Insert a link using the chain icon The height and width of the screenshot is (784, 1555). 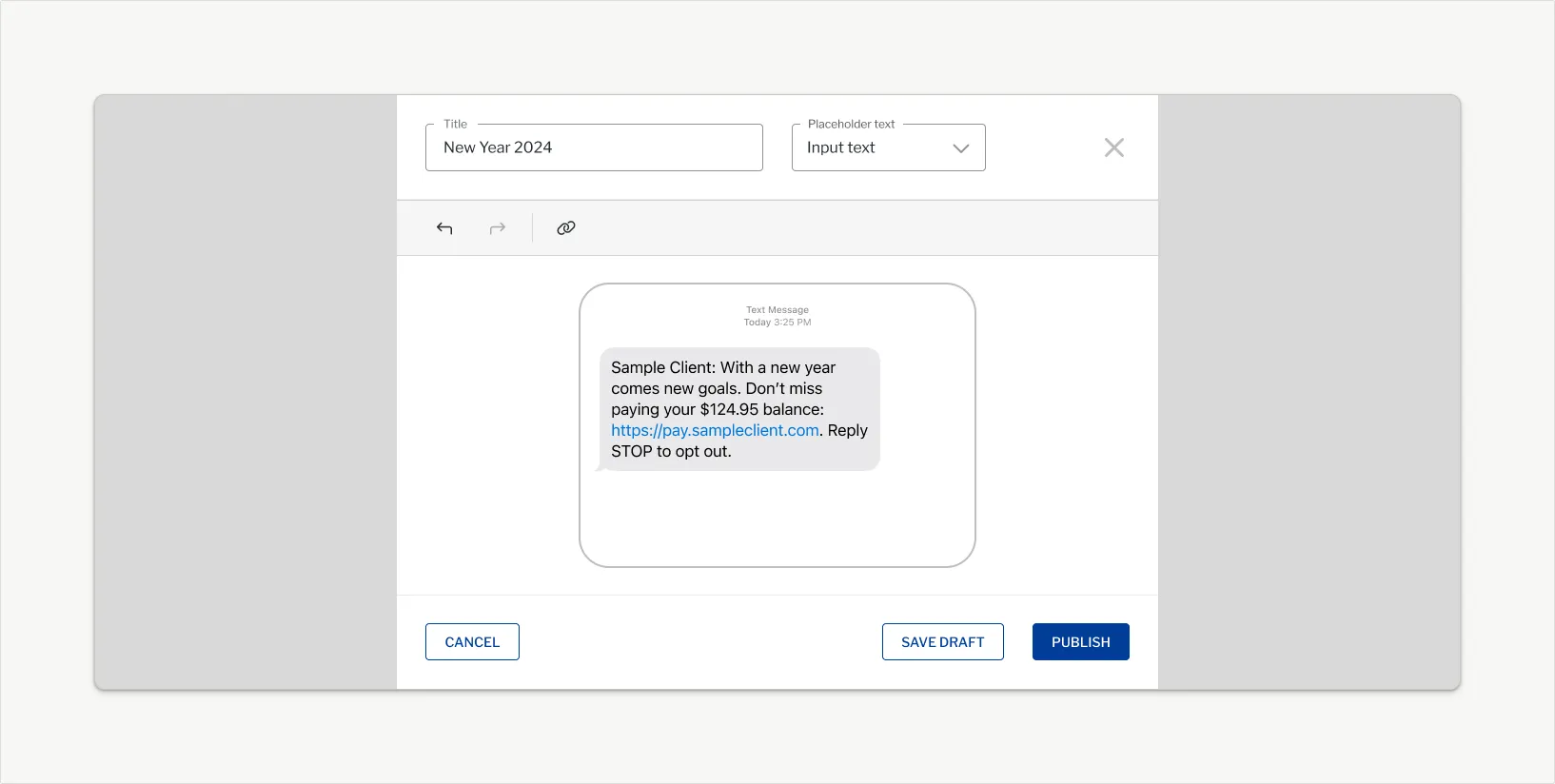tap(566, 228)
